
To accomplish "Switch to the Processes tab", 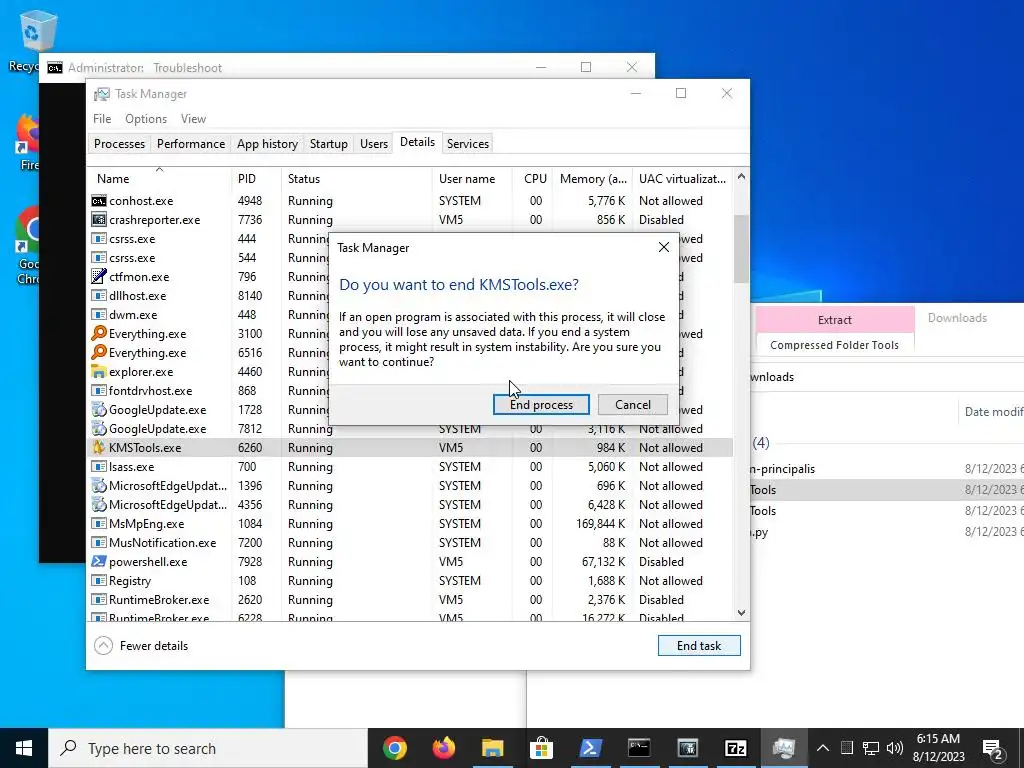I will click(120, 144).
